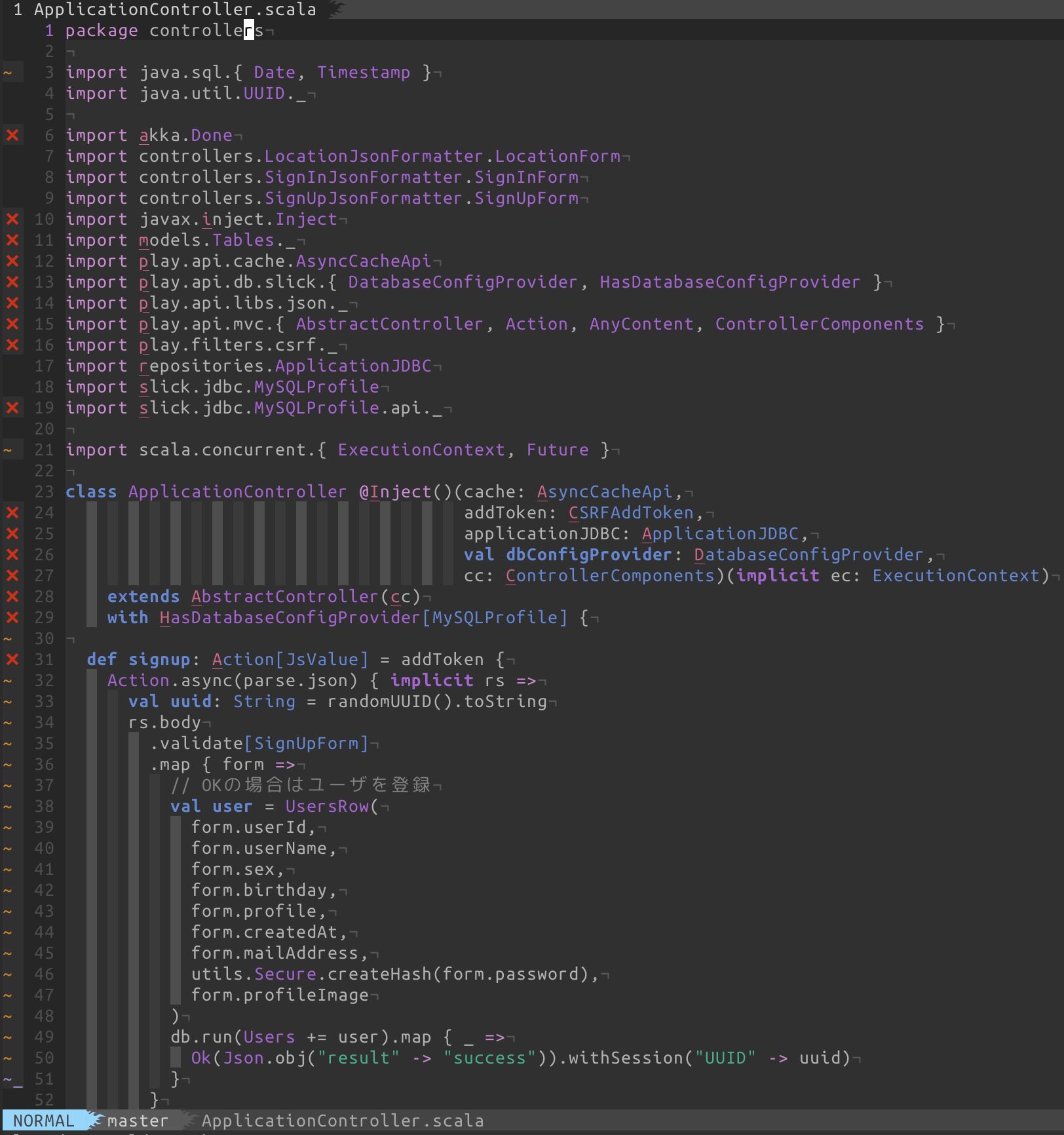Click the error sign beside line 14
This screenshot has height=1135, width=1064.
tap(12, 303)
